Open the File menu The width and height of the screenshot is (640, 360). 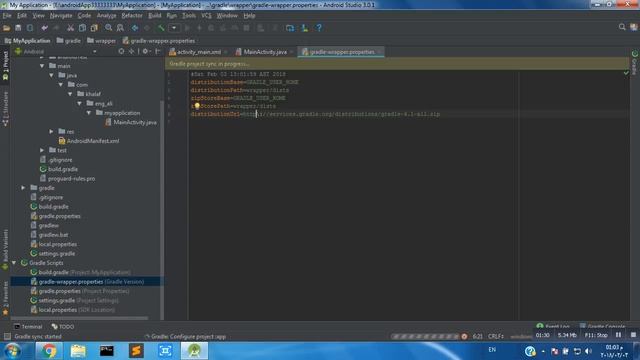click(7, 16)
